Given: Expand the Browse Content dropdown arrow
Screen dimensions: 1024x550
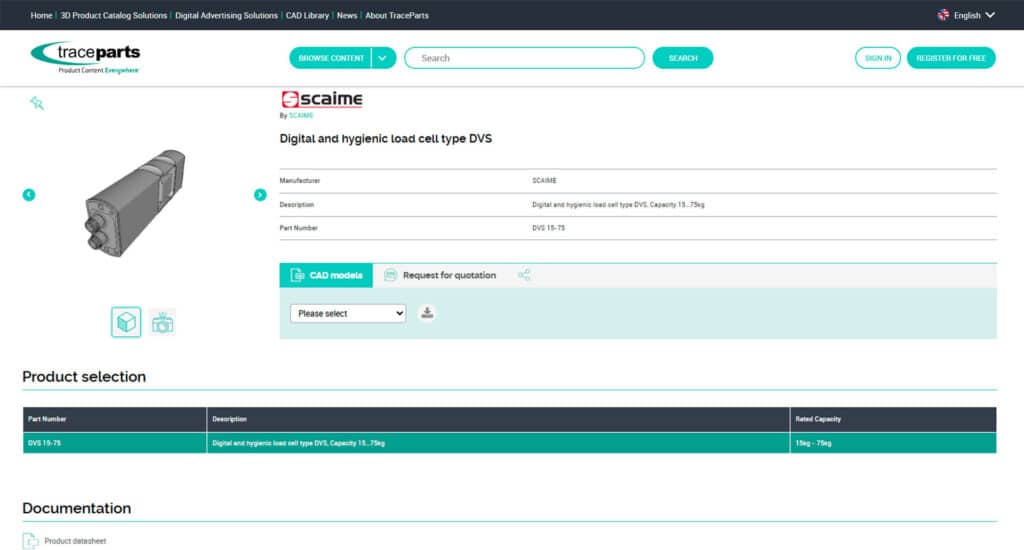Looking at the screenshot, I should (x=383, y=58).
